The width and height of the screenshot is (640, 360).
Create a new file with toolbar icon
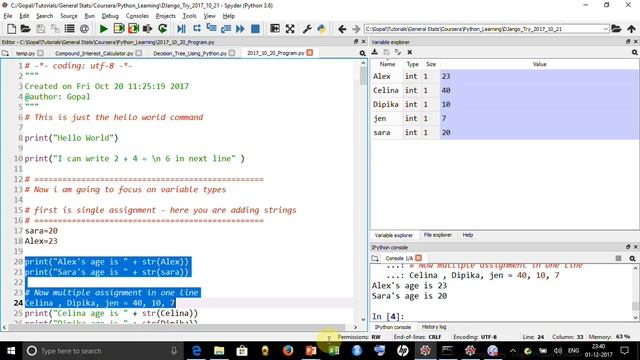[x=11, y=29]
